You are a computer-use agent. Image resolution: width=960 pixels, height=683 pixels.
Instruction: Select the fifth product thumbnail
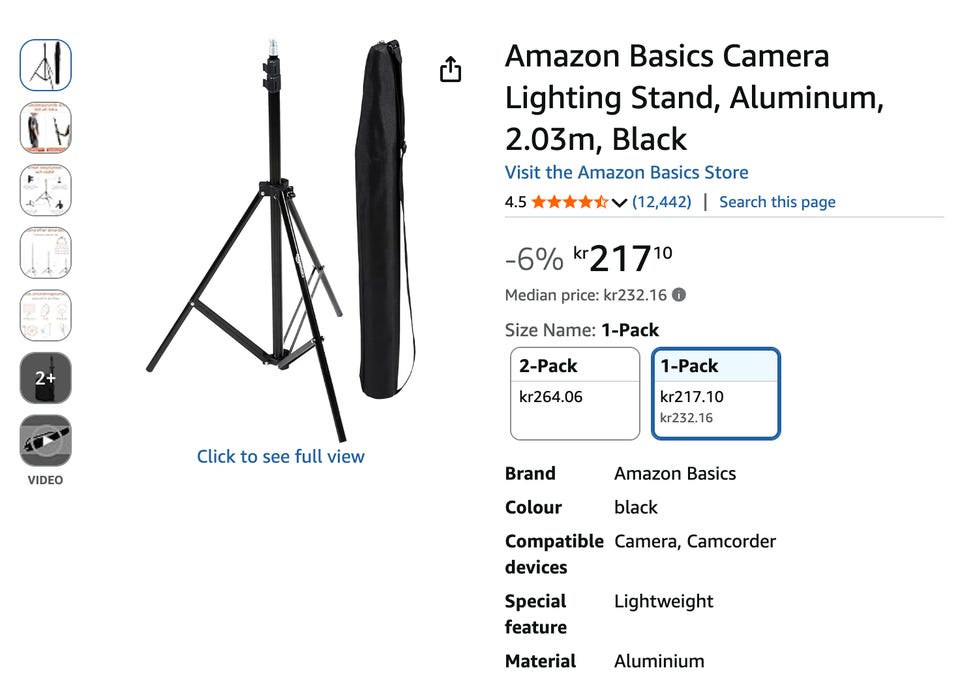46,315
